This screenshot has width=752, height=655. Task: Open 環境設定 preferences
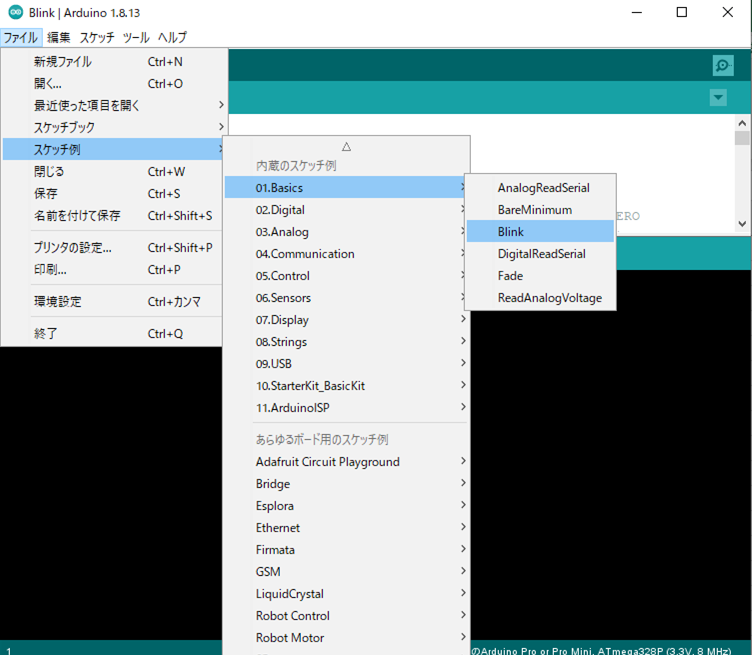click(x=113, y=302)
